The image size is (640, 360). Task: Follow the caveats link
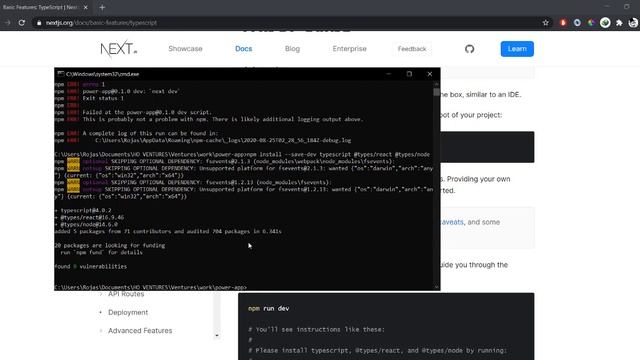[x=452, y=222]
